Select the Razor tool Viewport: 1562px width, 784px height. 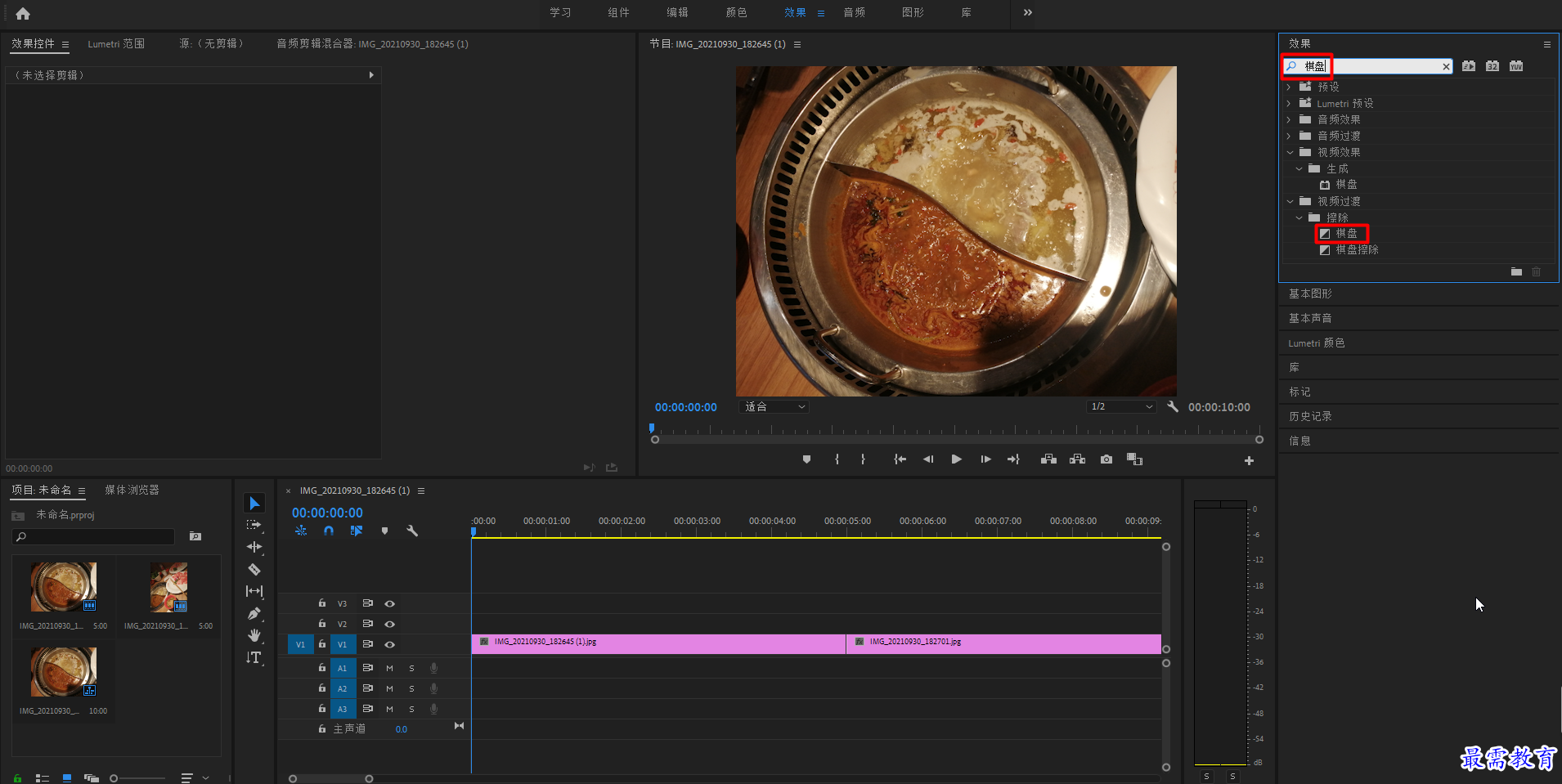click(254, 569)
